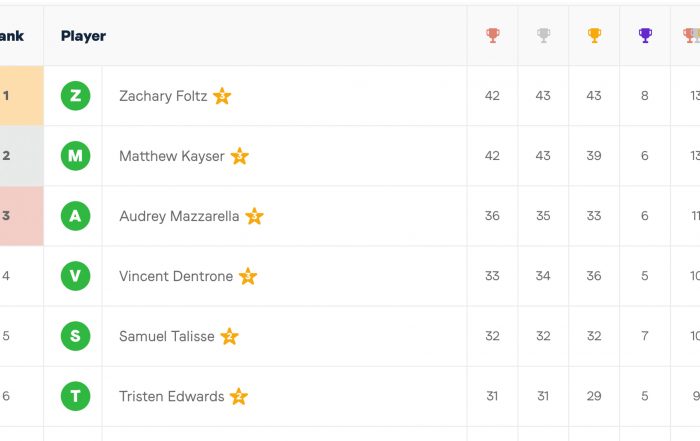Screen dimensions: 700x441
Task: Click Matthew Kayser's green M avatar
Action: 75,156
